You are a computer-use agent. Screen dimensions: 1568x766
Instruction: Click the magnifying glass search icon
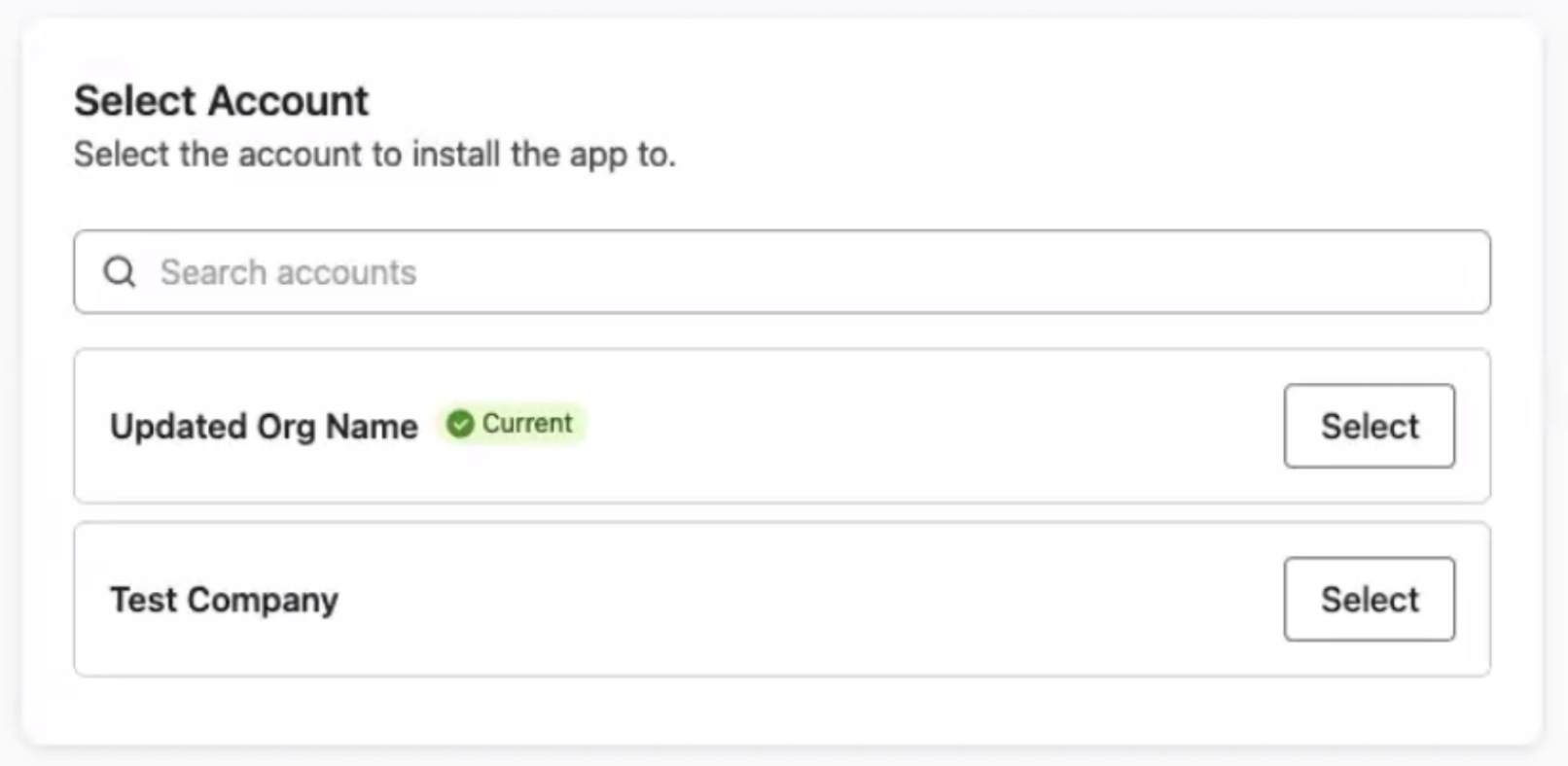(120, 272)
